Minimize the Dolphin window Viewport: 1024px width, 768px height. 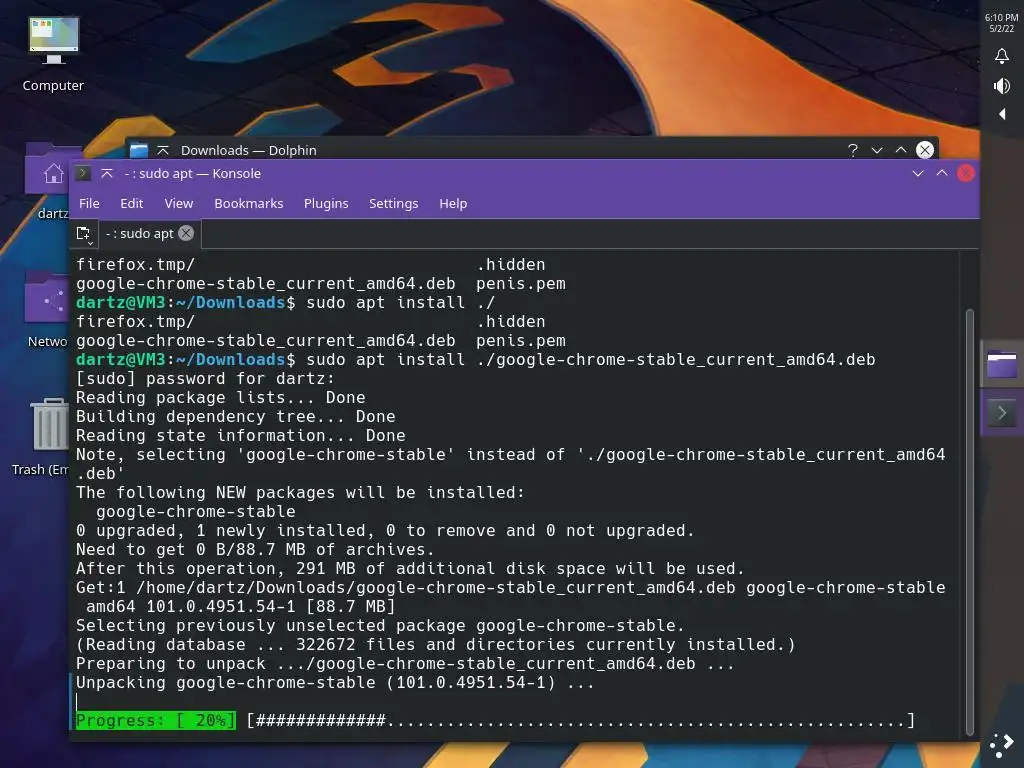tap(877, 150)
